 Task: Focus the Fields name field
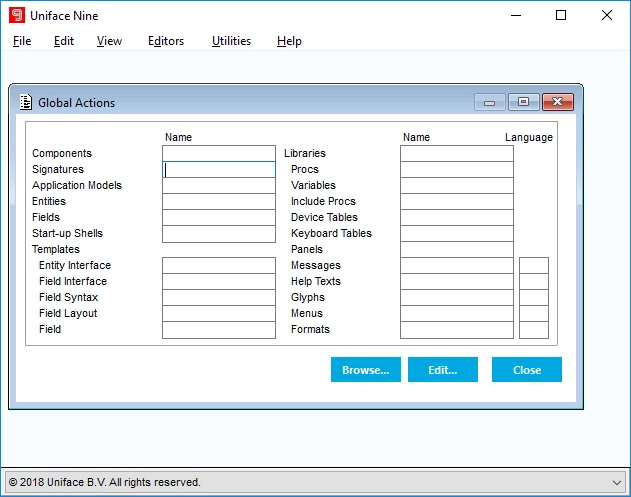[x=219, y=218]
